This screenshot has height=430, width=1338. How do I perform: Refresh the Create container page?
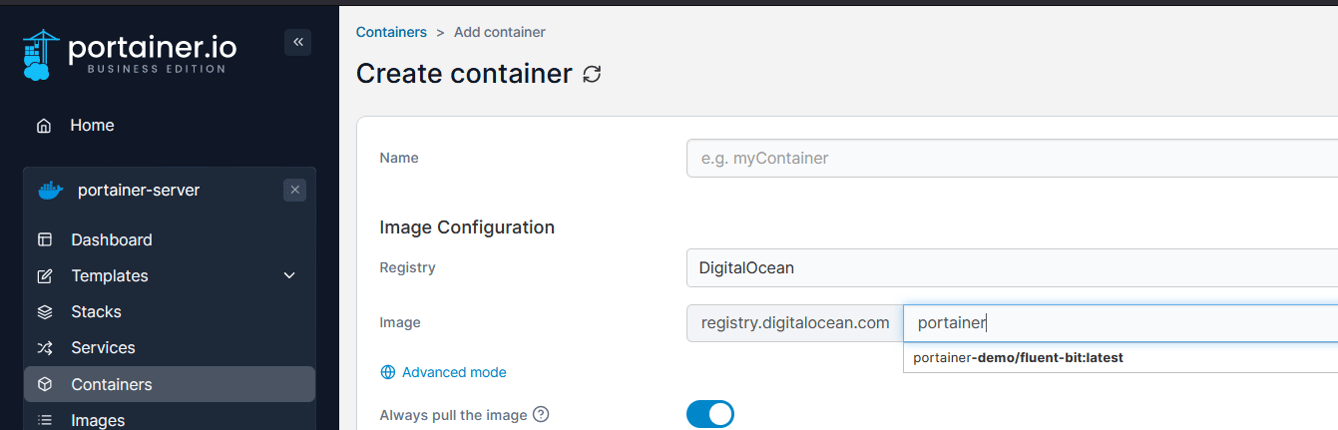coord(592,74)
